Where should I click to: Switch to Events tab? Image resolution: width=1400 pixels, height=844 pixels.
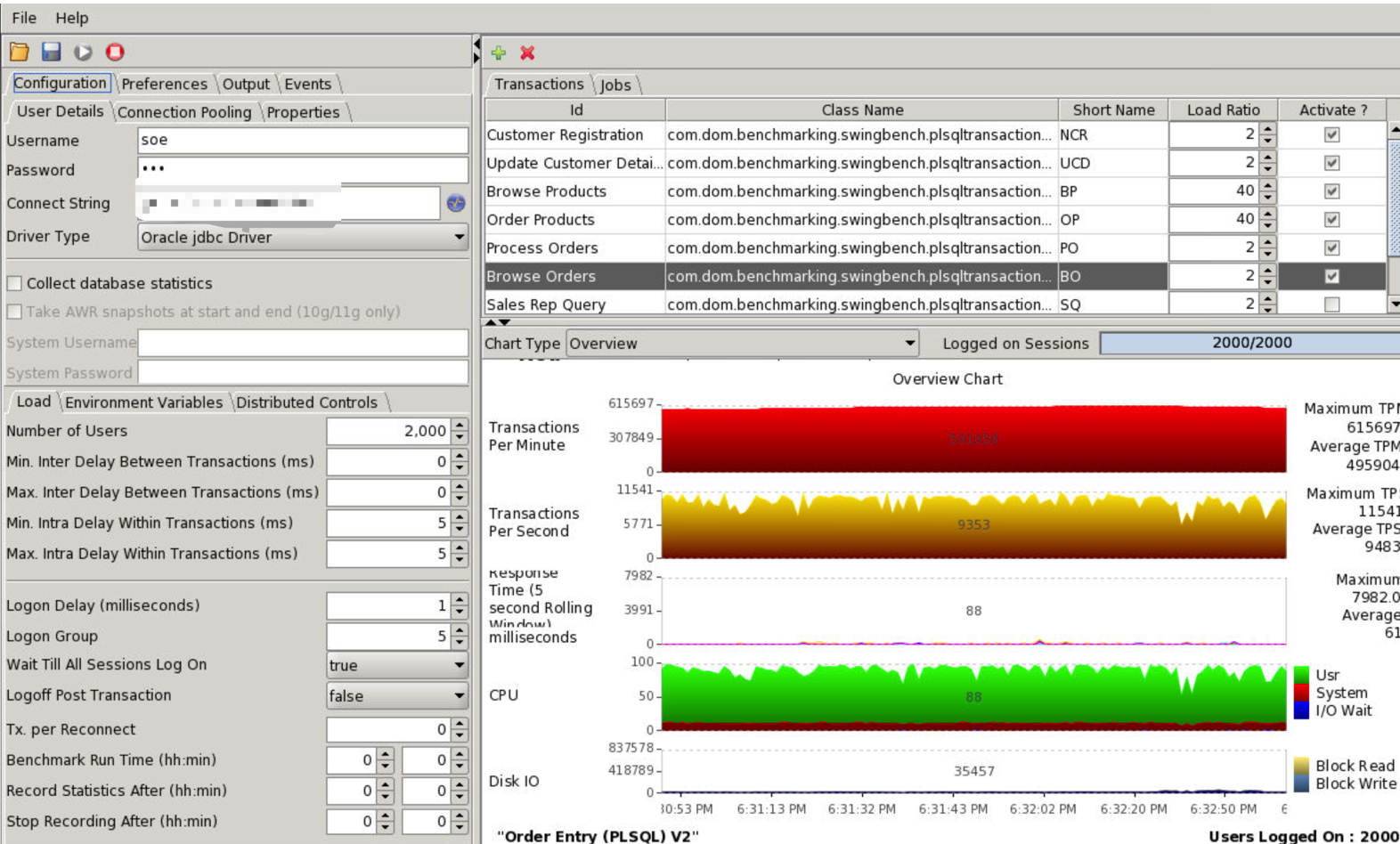coord(308,84)
